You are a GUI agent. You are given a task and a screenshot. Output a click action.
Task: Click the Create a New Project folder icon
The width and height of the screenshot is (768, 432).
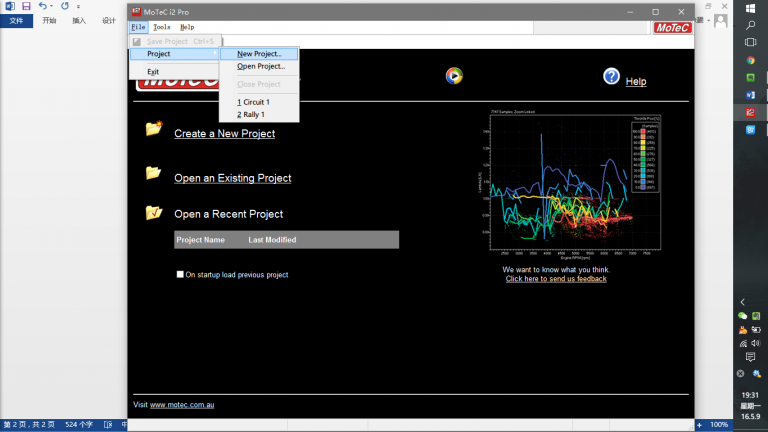(x=154, y=128)
